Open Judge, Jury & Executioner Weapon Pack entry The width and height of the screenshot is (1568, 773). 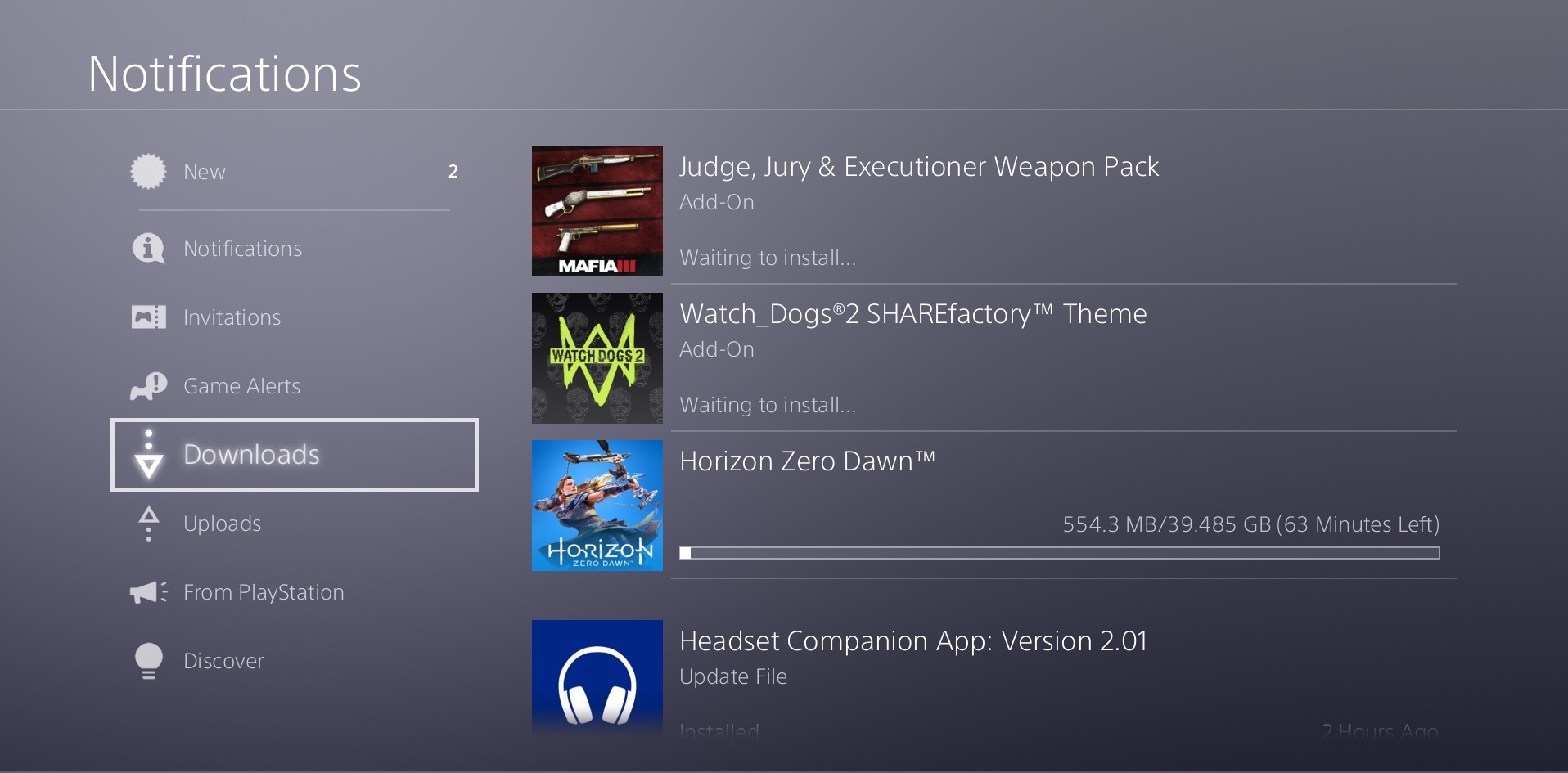994,211
